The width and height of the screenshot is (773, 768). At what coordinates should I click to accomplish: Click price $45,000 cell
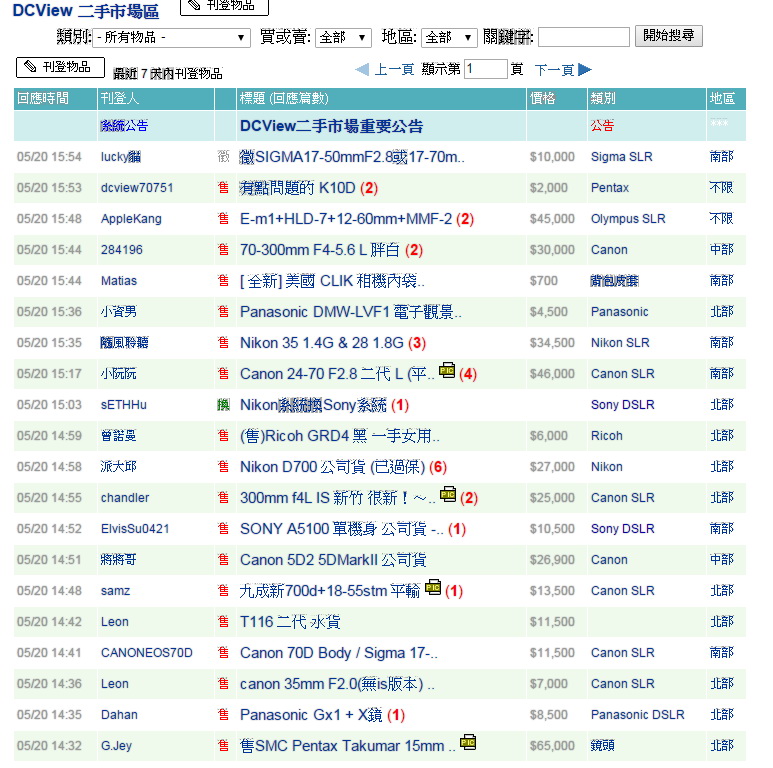pos(552,219)
